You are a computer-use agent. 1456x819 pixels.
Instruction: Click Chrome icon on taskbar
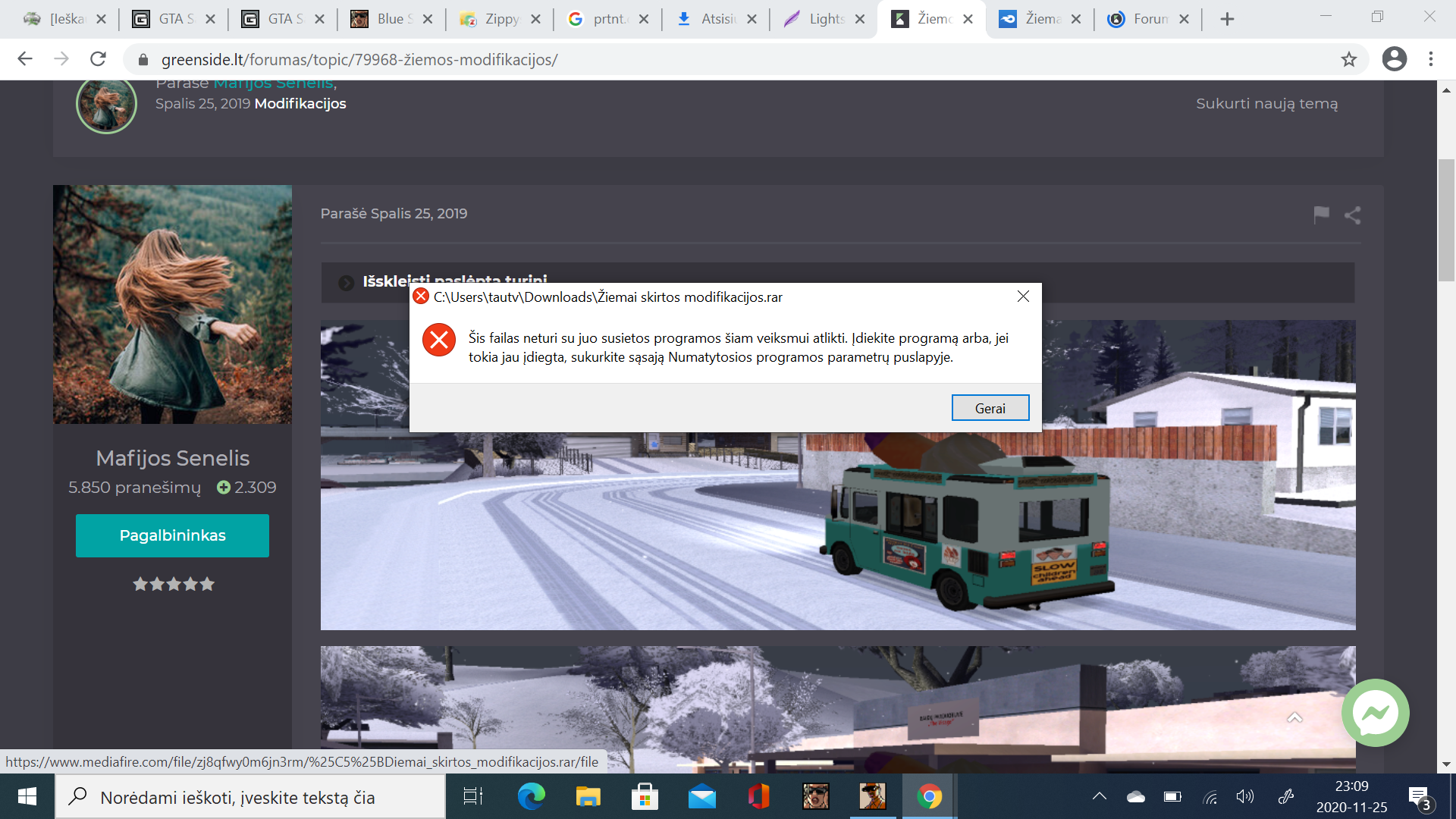coord(930,796)
